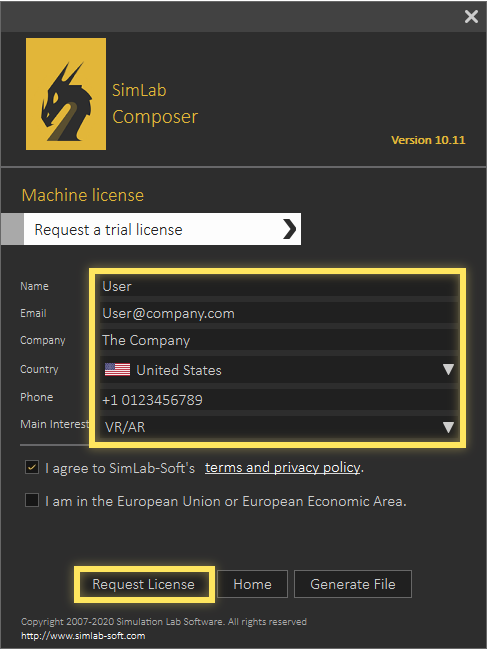Click the SimLab Composer dragon logo
Image resolution: width=488 pixels, height=649 pixels.
pyautogui.click(x=66, y=94)
